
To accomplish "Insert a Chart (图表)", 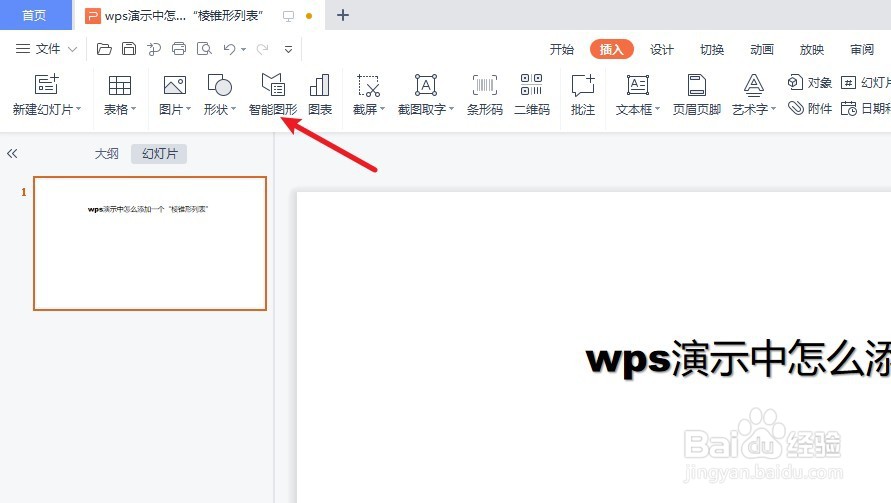I will pos(320,94).
